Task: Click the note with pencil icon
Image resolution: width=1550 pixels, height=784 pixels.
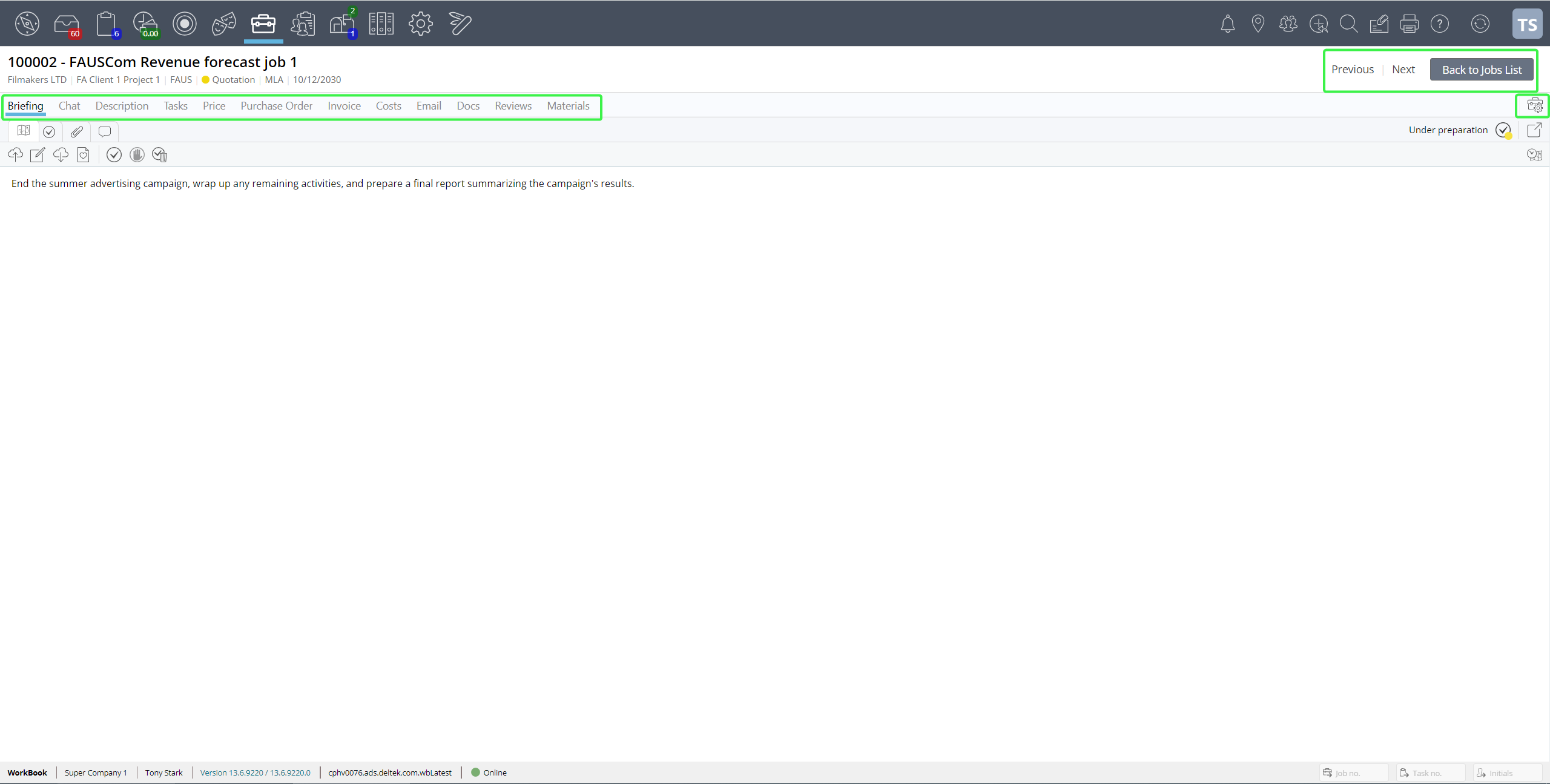Action: click(1379, 24)
